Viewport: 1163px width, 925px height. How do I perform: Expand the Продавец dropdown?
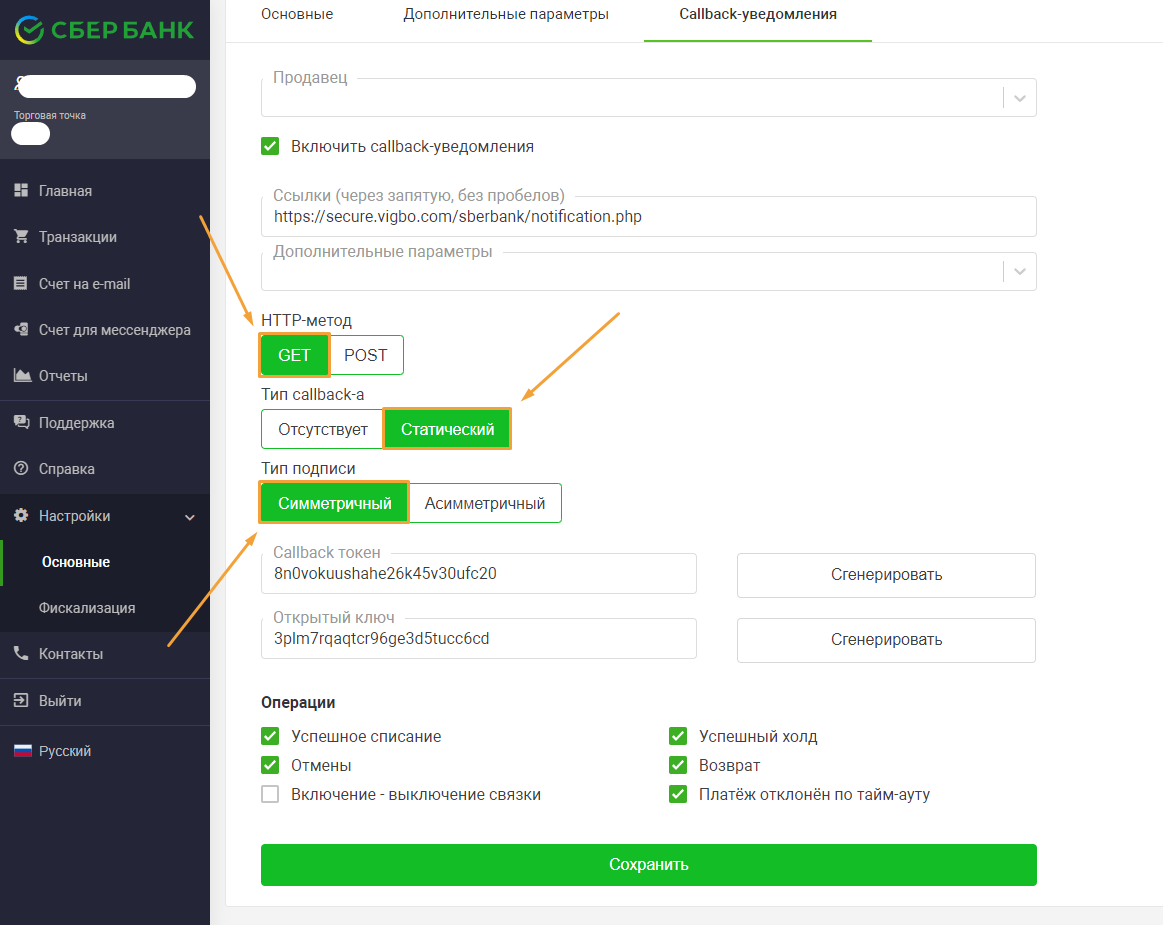pos(1020,98)
